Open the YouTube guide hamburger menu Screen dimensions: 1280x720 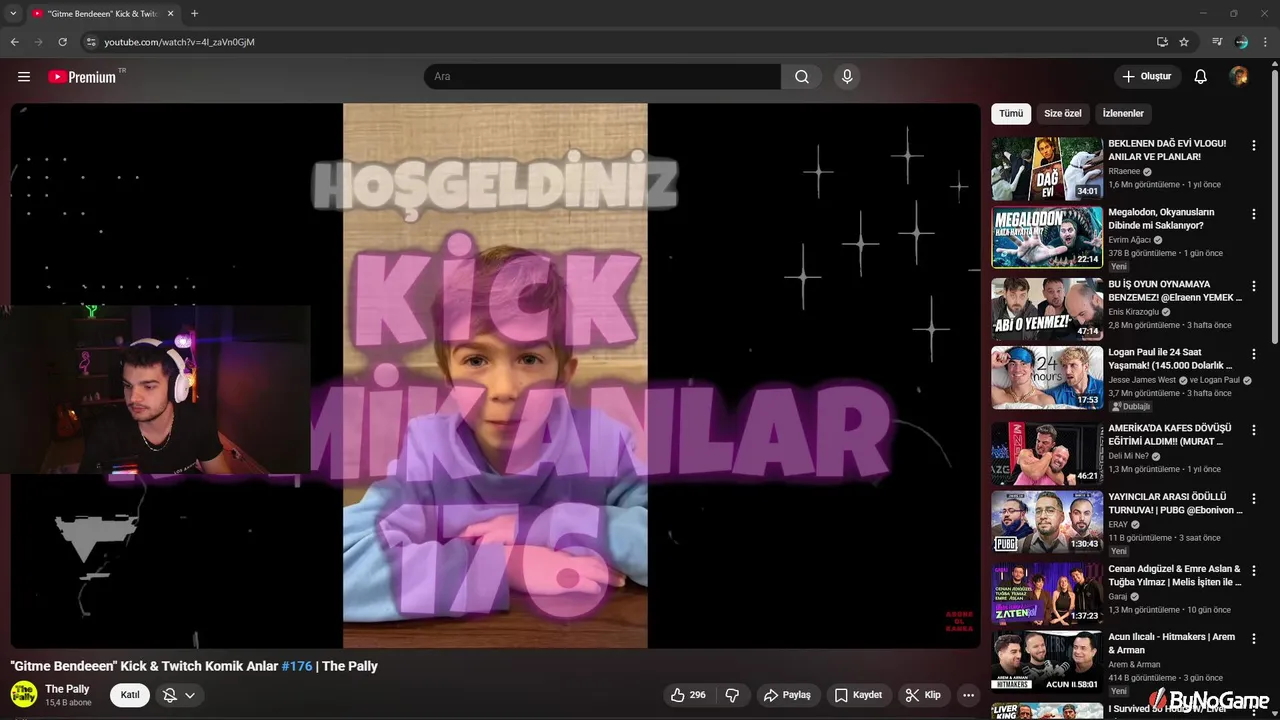tap(24, 77)
